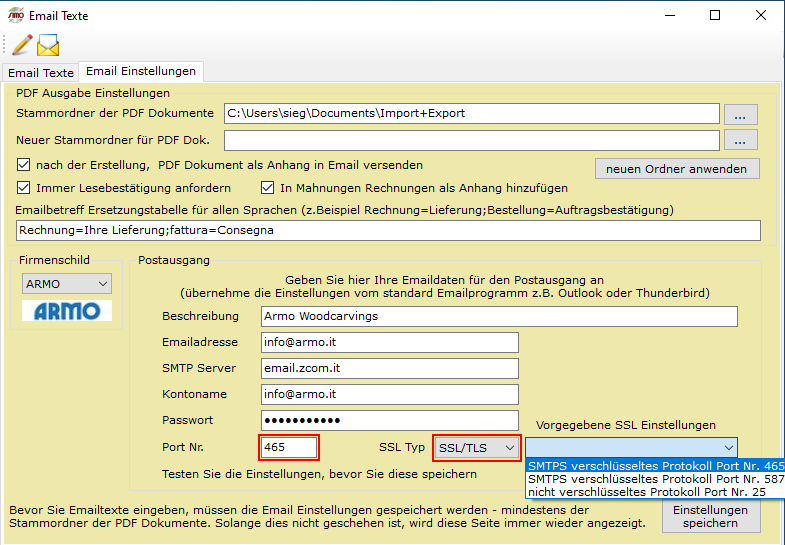
Task: Toggle sending PDF document as email attachment
Action: coord(25,165)
